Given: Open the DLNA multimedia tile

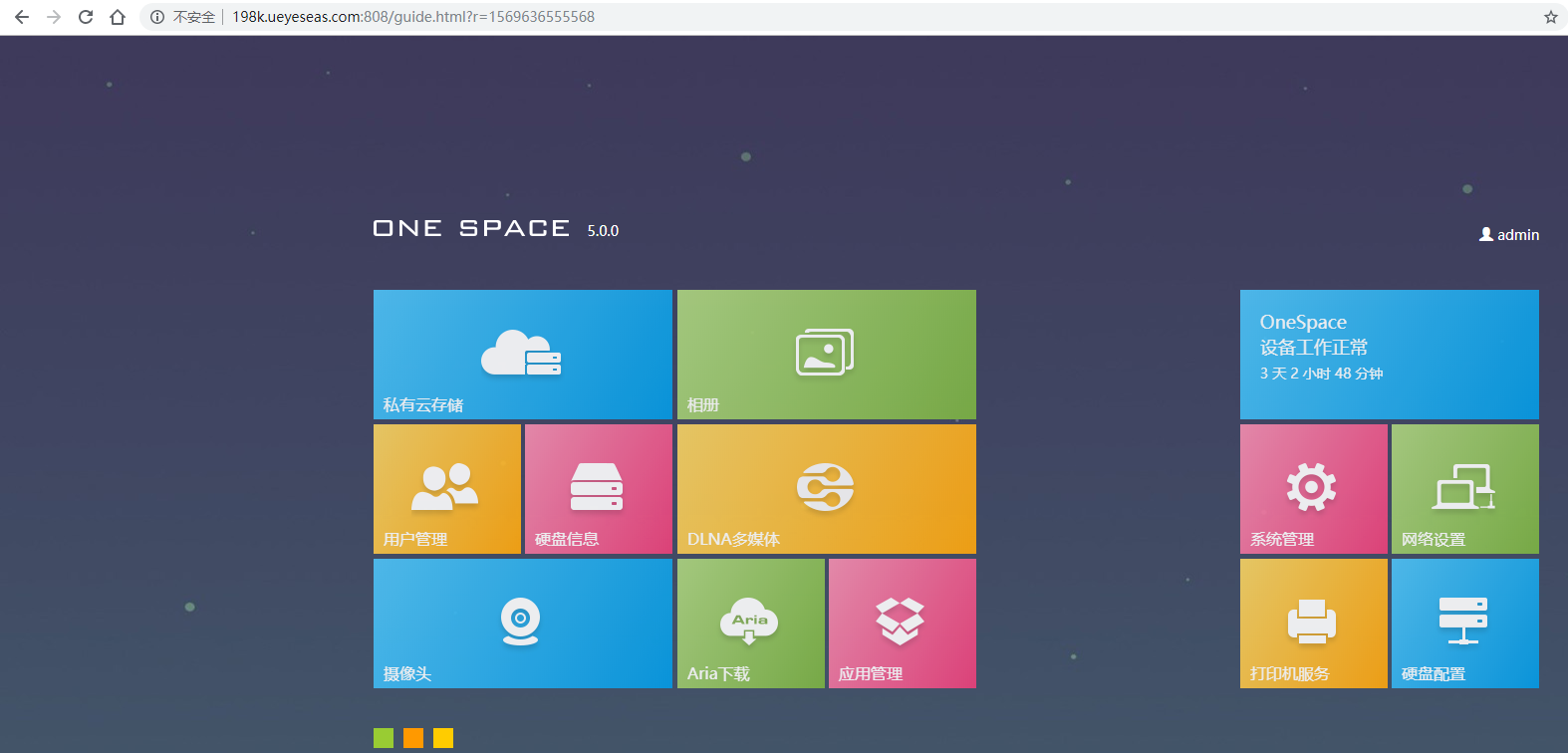Looking at the screenshot, I should coord(826,489).
